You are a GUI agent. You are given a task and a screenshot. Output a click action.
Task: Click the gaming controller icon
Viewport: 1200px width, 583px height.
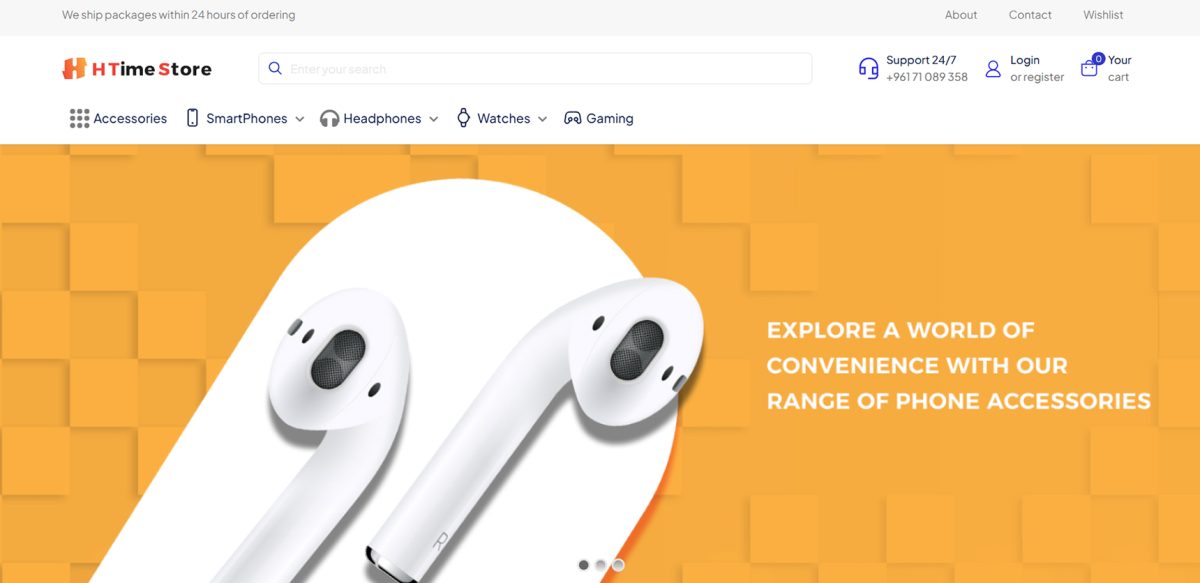pyautogui.click(x=573, y=118)
